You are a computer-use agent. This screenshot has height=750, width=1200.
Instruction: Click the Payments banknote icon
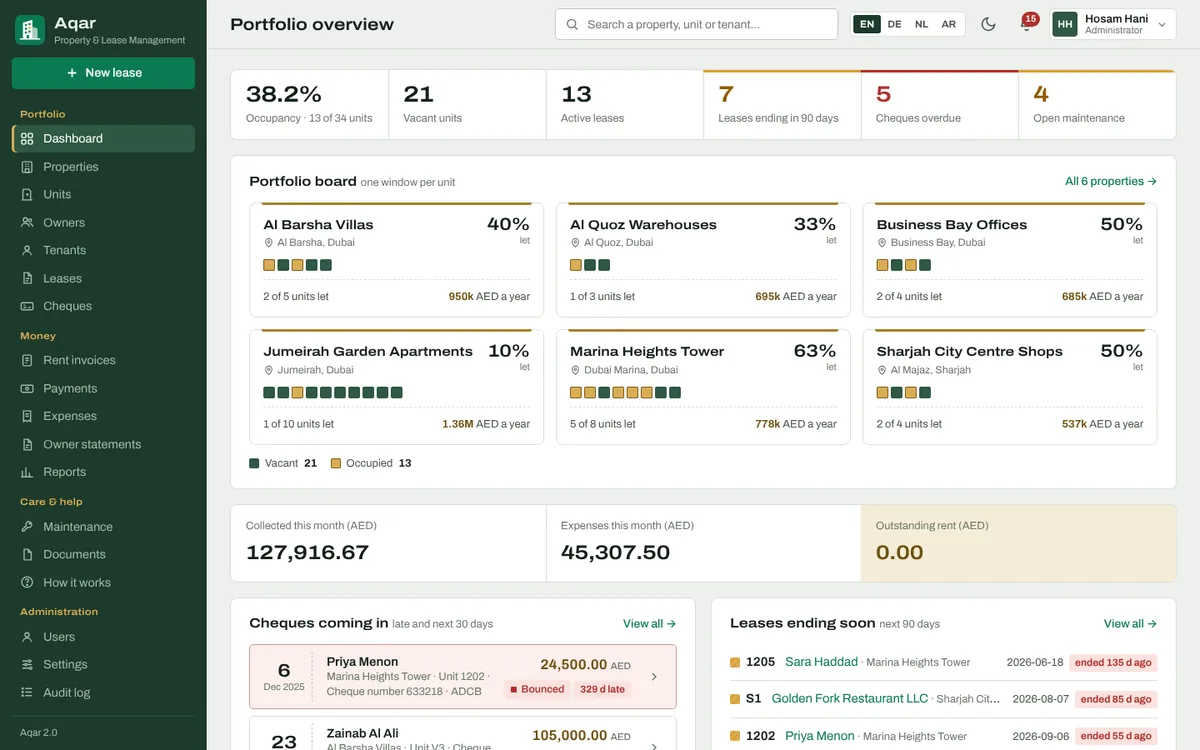point(27,388)
